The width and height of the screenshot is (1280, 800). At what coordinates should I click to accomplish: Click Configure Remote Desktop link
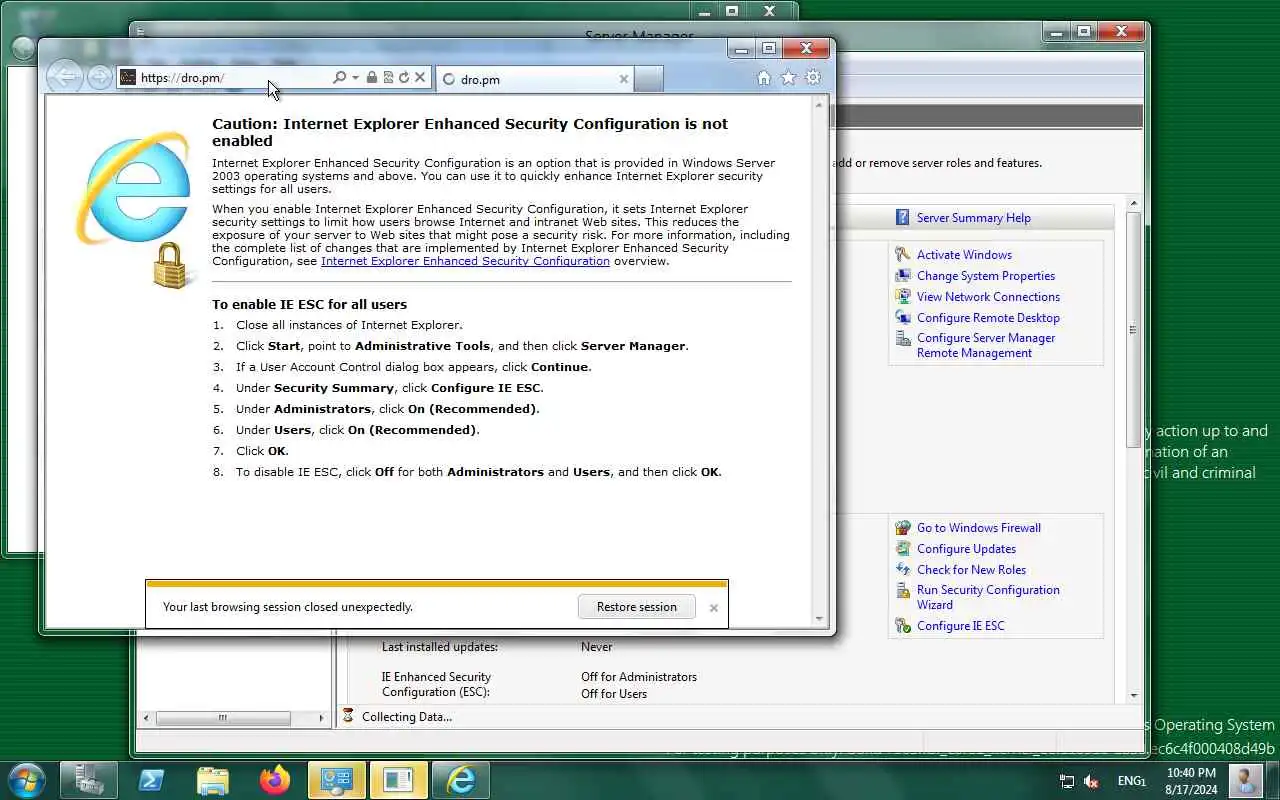pyautogui.click(x=988, y=318)
